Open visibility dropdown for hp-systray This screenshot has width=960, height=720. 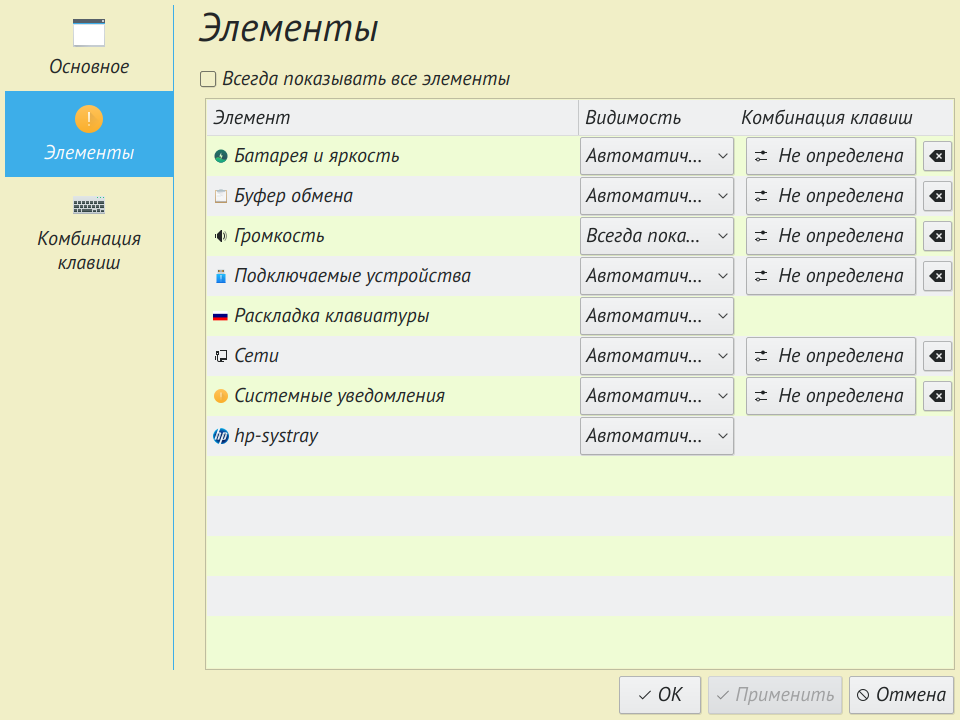(657, 436)
